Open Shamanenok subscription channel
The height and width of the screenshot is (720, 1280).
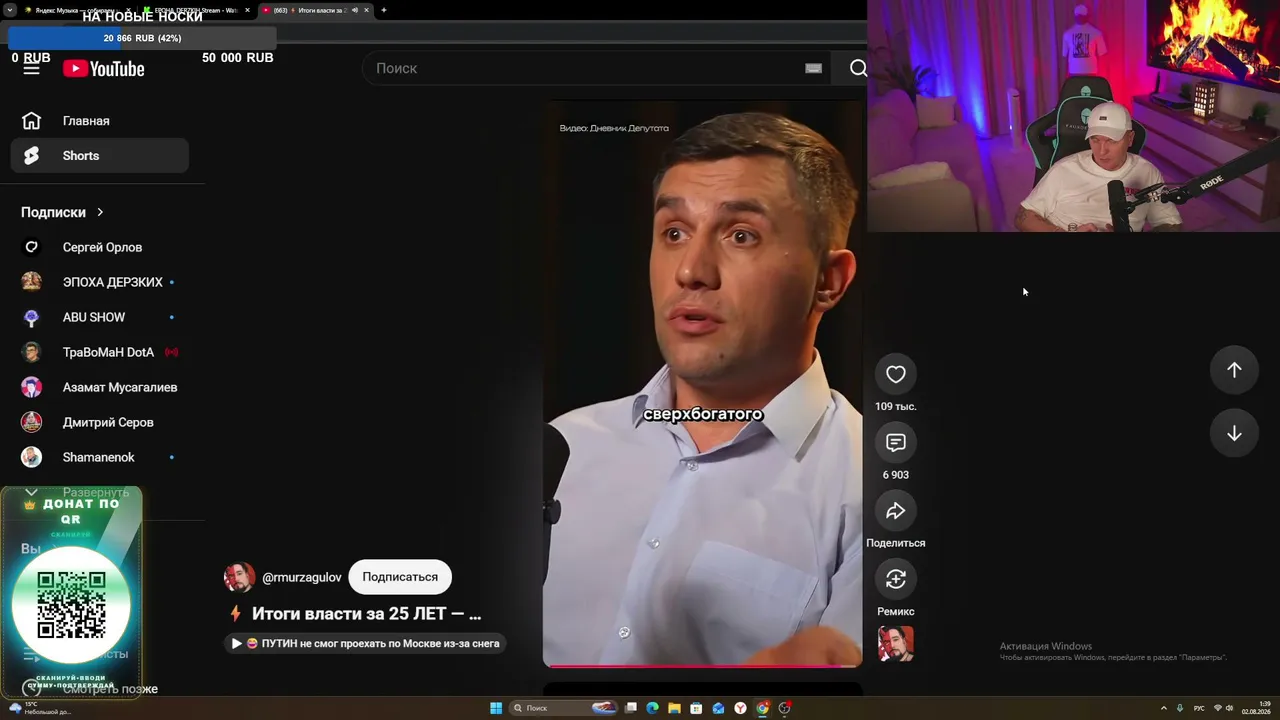100,457
